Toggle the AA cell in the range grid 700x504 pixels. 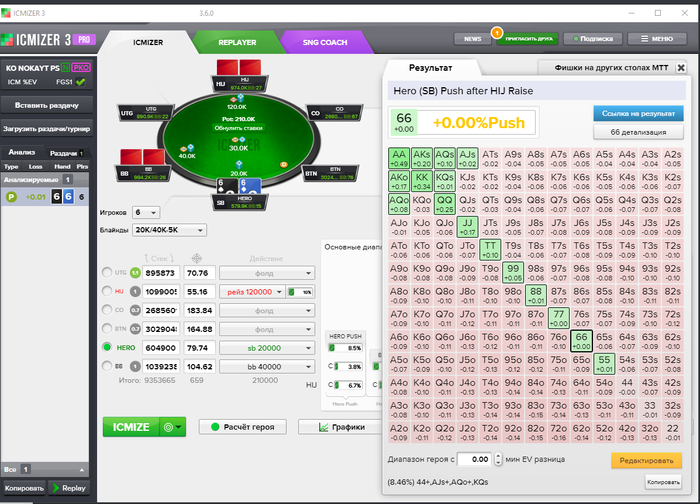399,158
